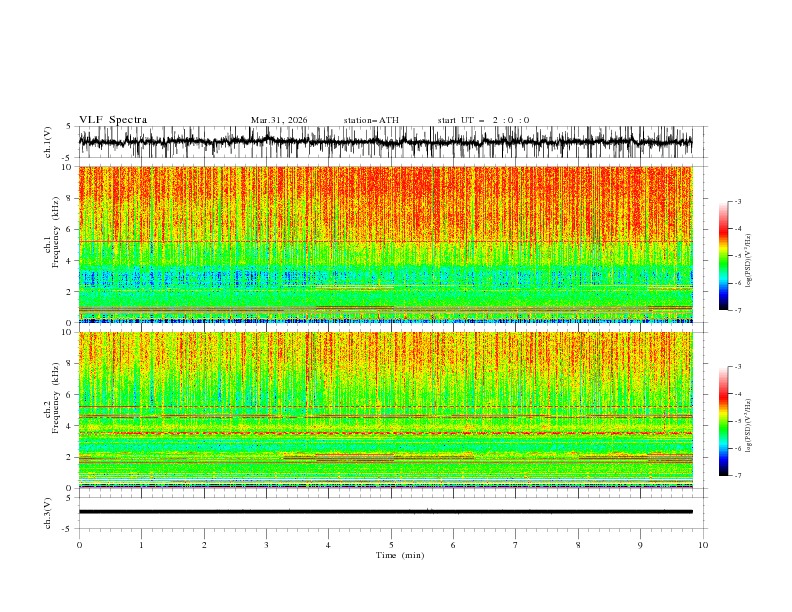The image size is (792, 612).
Task: Click the upper color bar "log(PSD)(V²/Hz)" label
Action: click(748, 261)
